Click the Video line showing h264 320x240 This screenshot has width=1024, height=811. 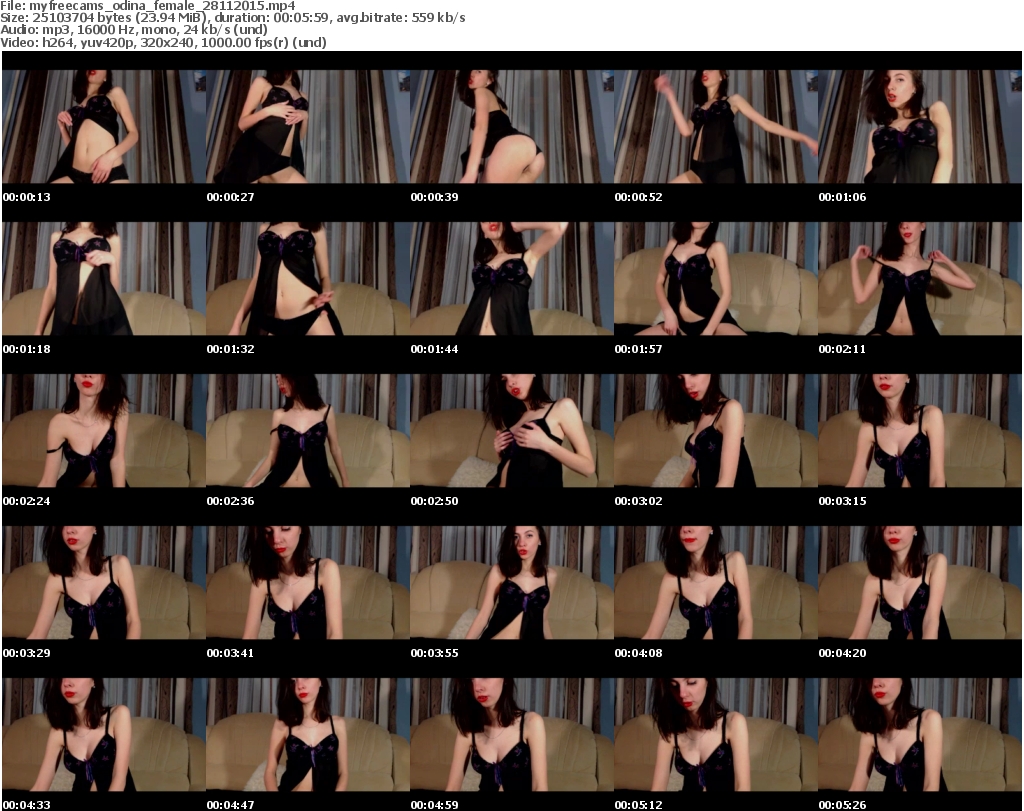(x=163, y=42)
